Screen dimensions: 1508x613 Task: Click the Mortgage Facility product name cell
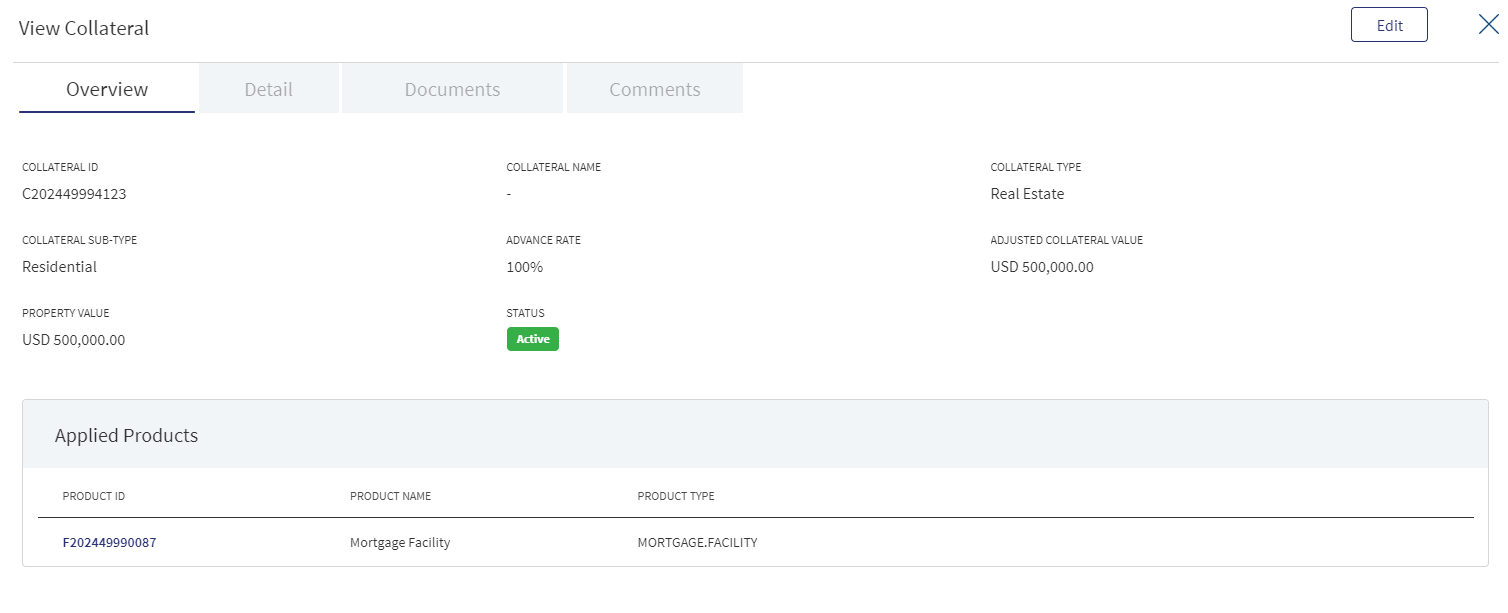click(x=400, y=543)
